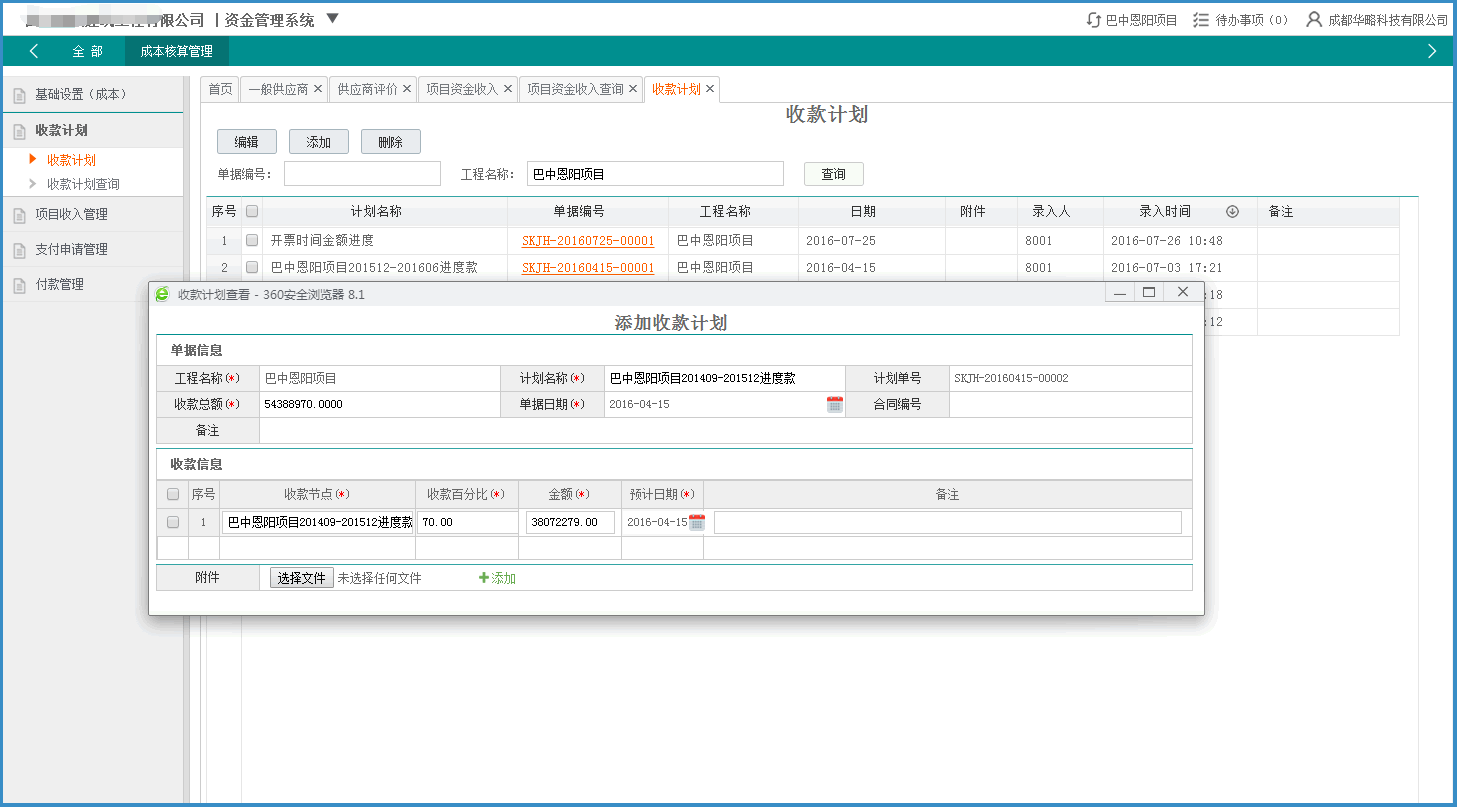Switch to the 项目资金收入 tab
This screenshot has width=1457, height=807.
coord(462,89)
